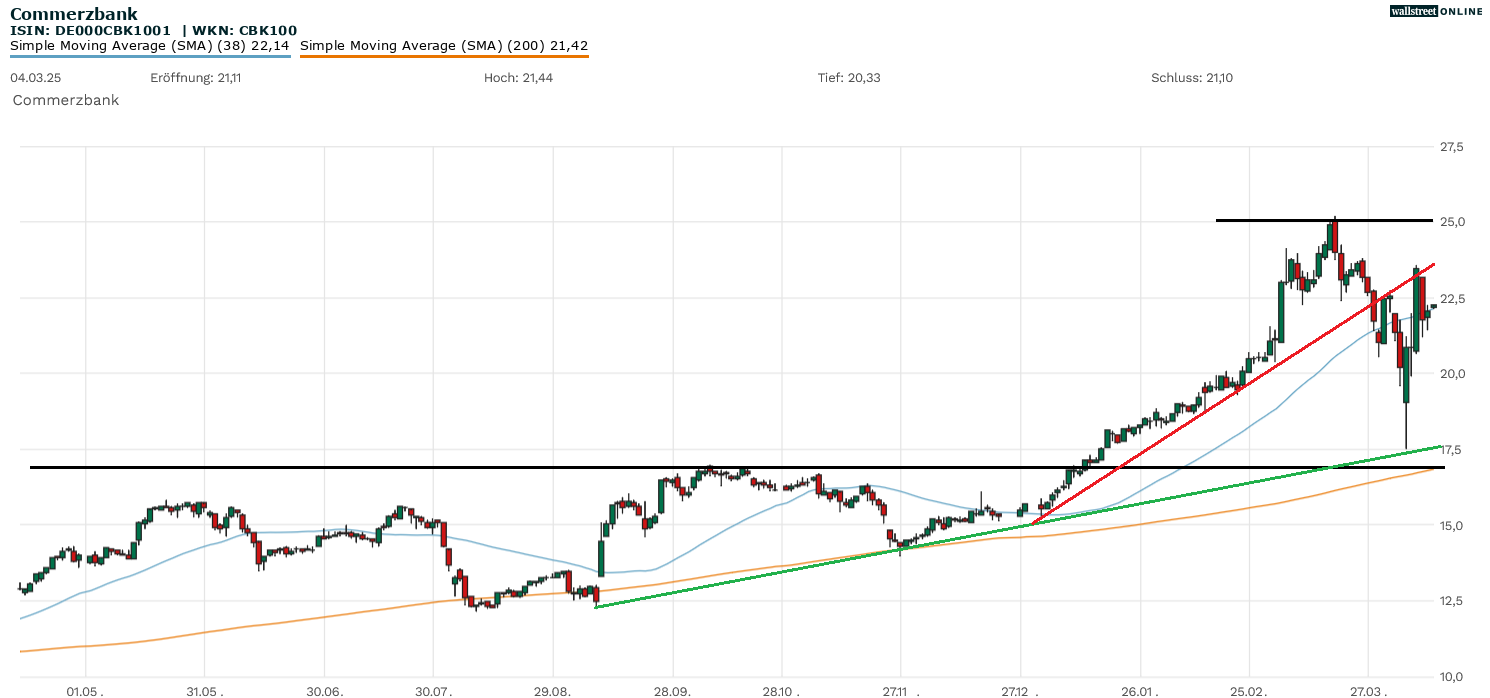Click the bold Commerzbank chart title
This screenshot has width=1490, height=698.
coord(74,14)
